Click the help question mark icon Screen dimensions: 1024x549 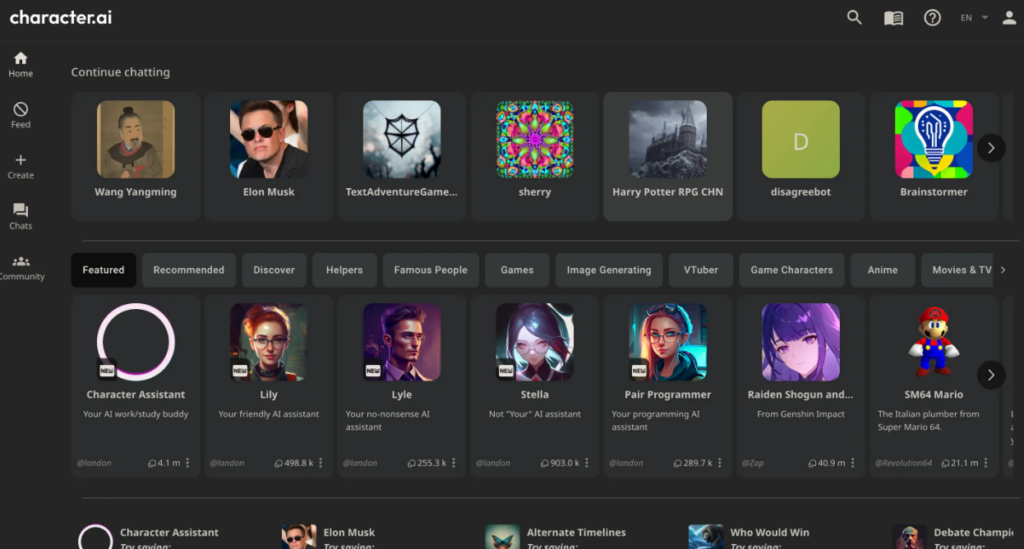[x=932, y=18]
